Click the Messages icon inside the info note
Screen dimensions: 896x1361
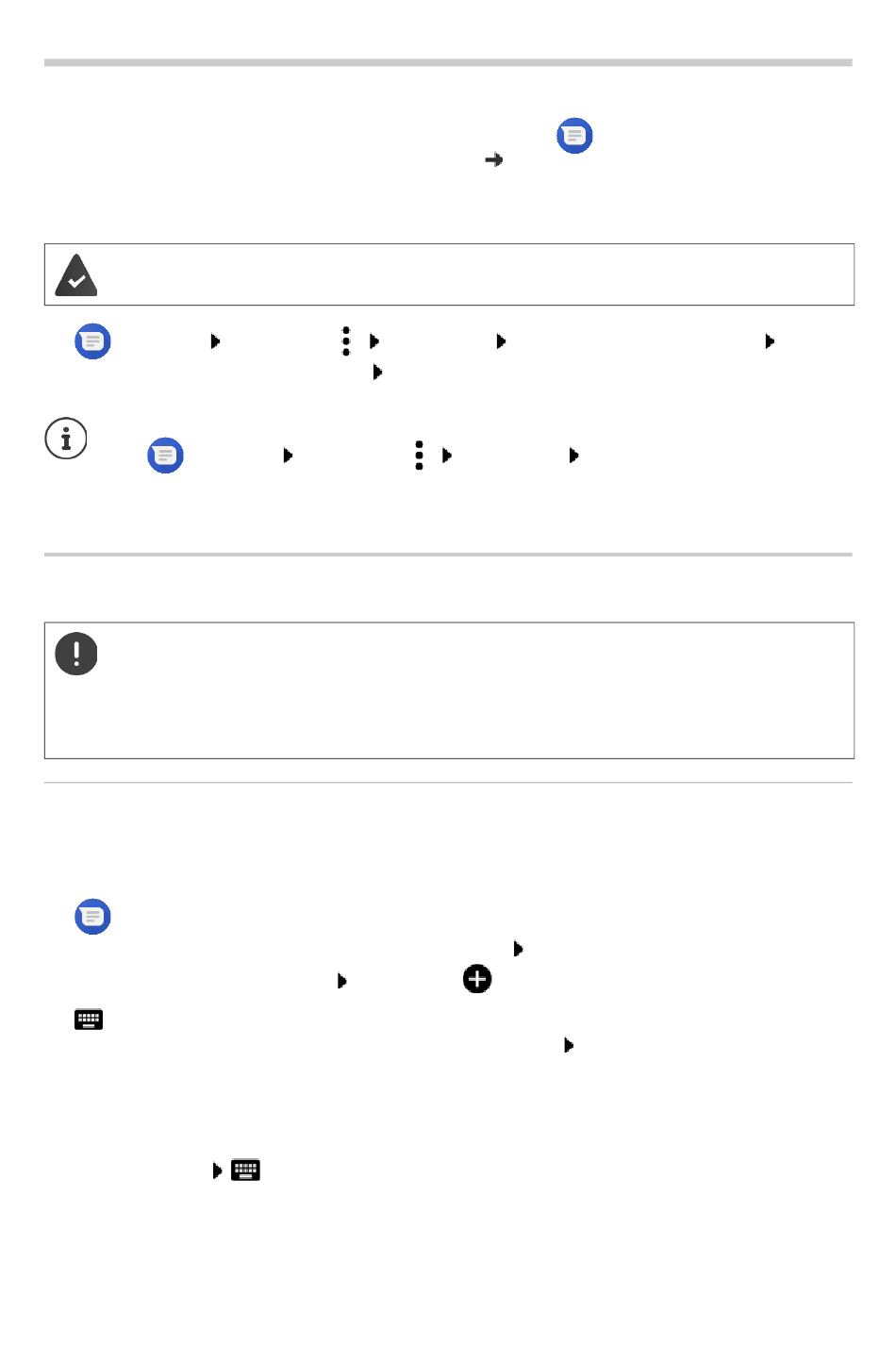point(165,456)
